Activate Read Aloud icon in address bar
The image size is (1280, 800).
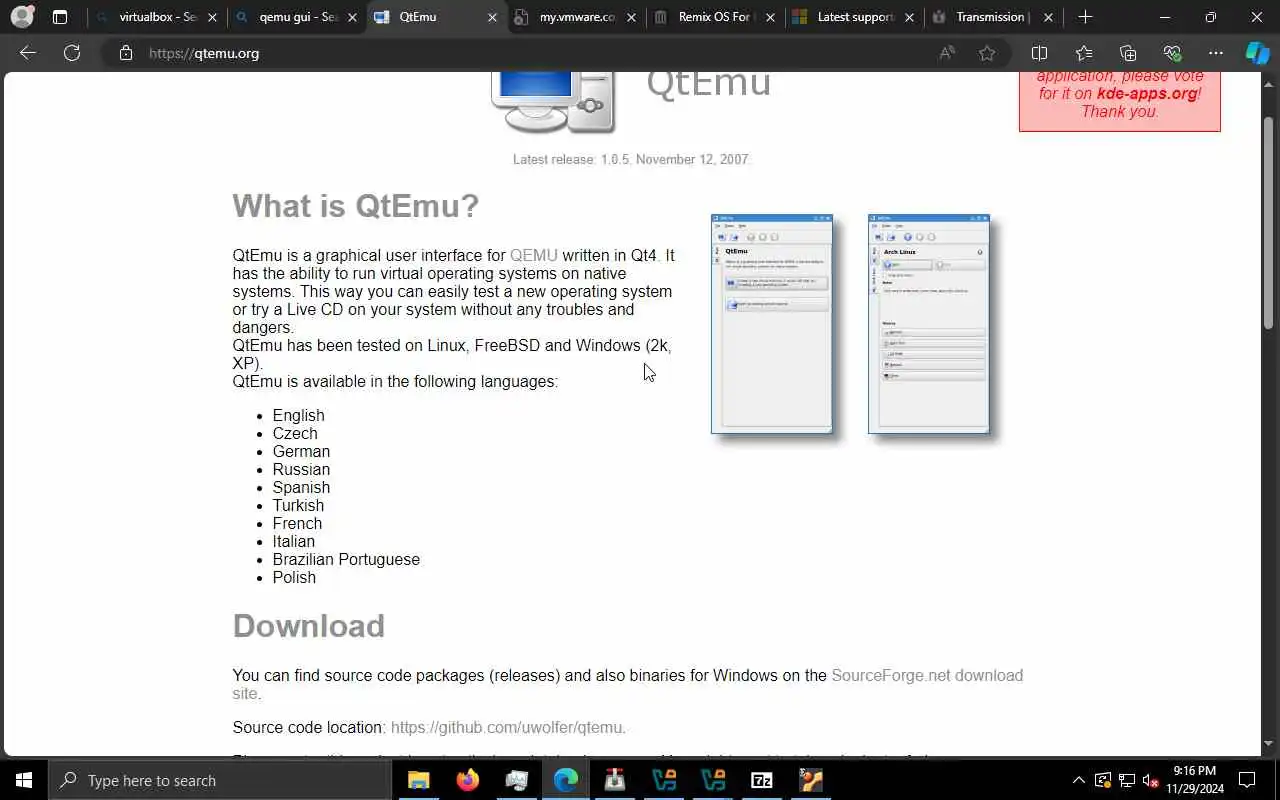[947, 53]
